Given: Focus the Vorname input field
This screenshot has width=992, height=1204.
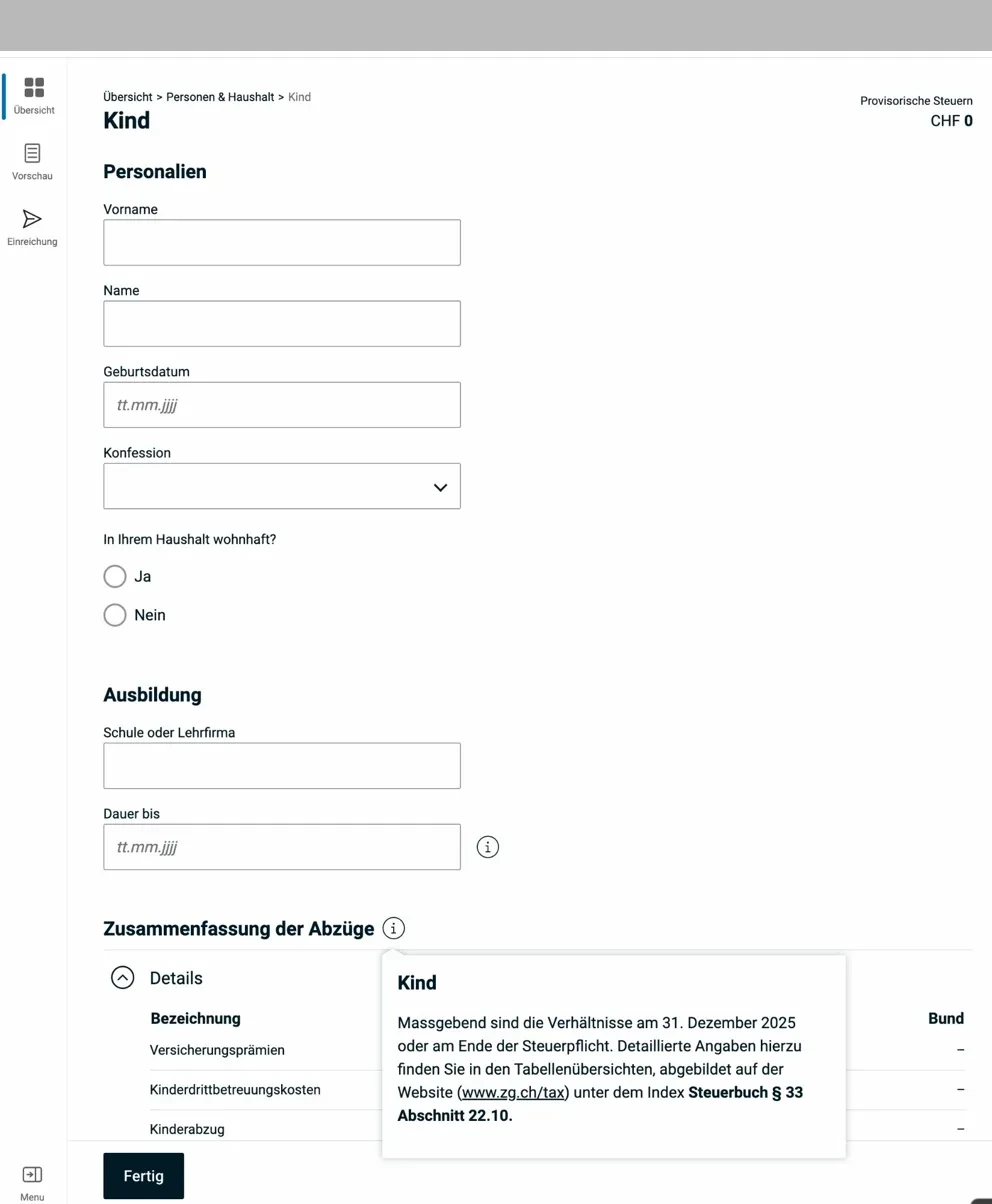Looking at the screenshot, I should coord(282,242).
